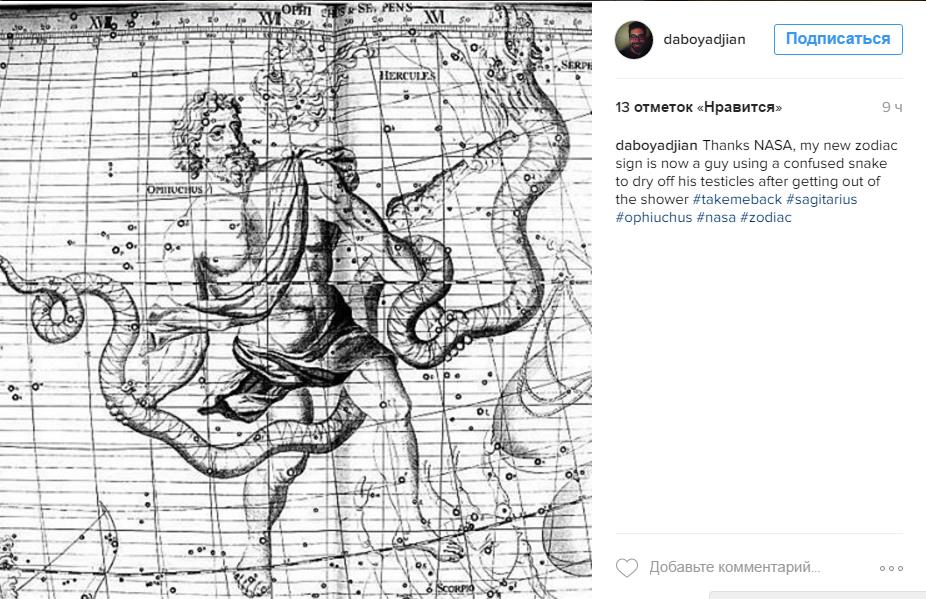Open the #ophiuchus hashtag

[654, 217]
